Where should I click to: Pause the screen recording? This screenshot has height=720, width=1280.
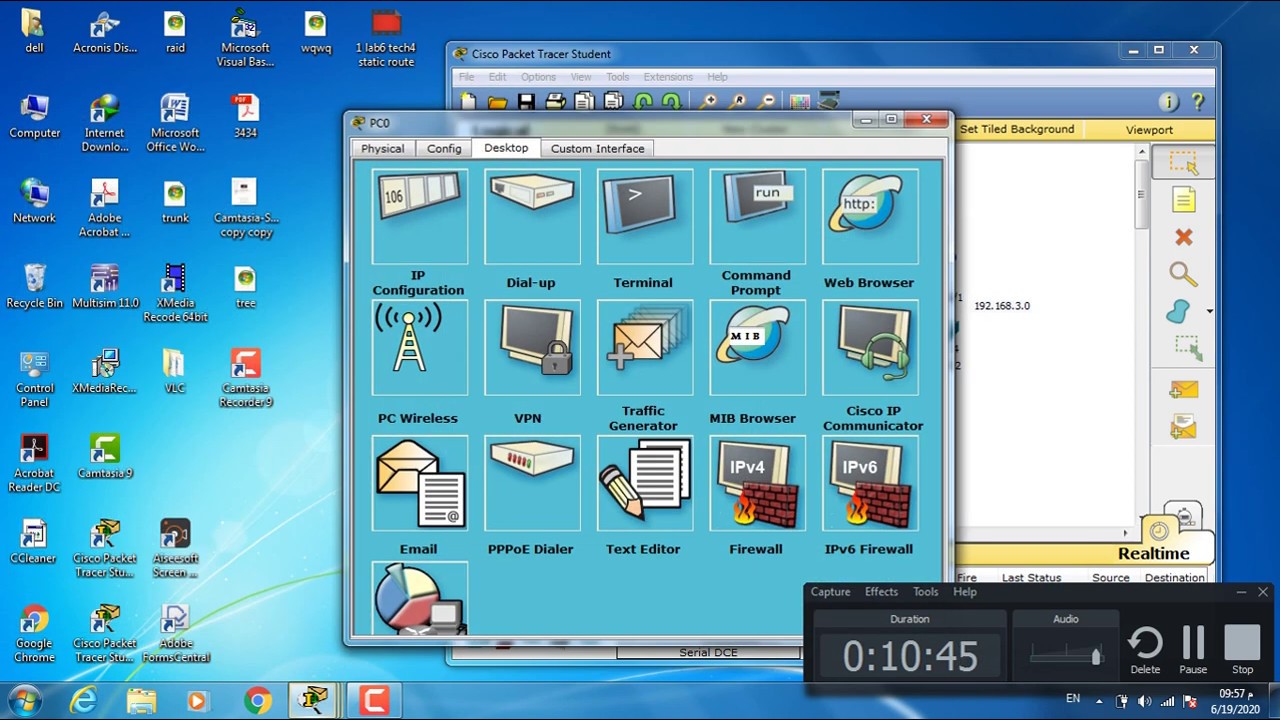click(1193, 650)
